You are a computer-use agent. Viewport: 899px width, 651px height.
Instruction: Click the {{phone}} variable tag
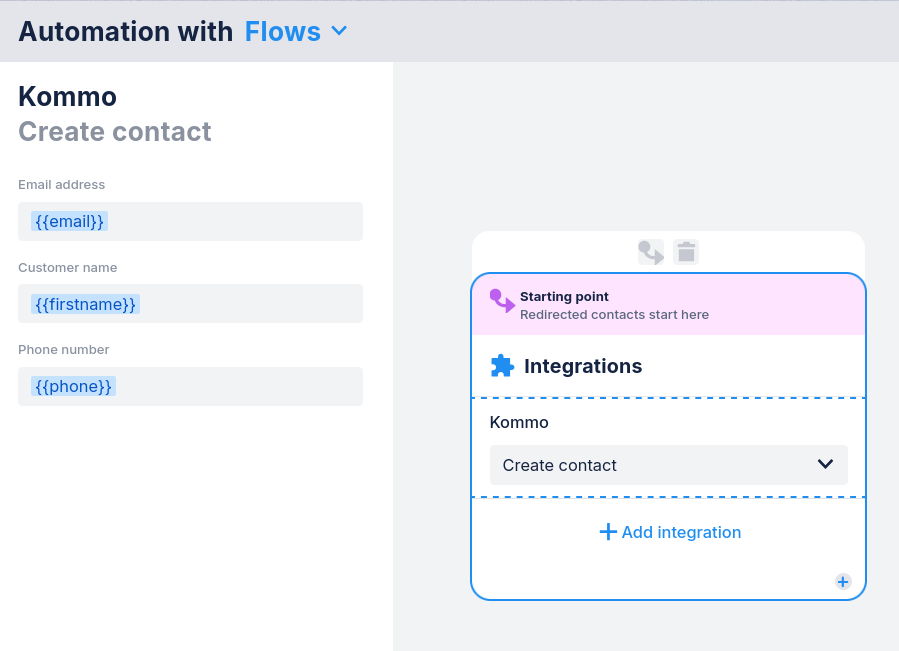pos(73,386)
